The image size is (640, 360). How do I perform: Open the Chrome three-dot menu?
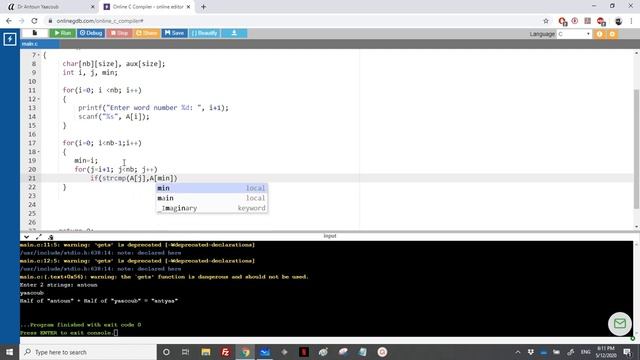(x=631, y=21)
